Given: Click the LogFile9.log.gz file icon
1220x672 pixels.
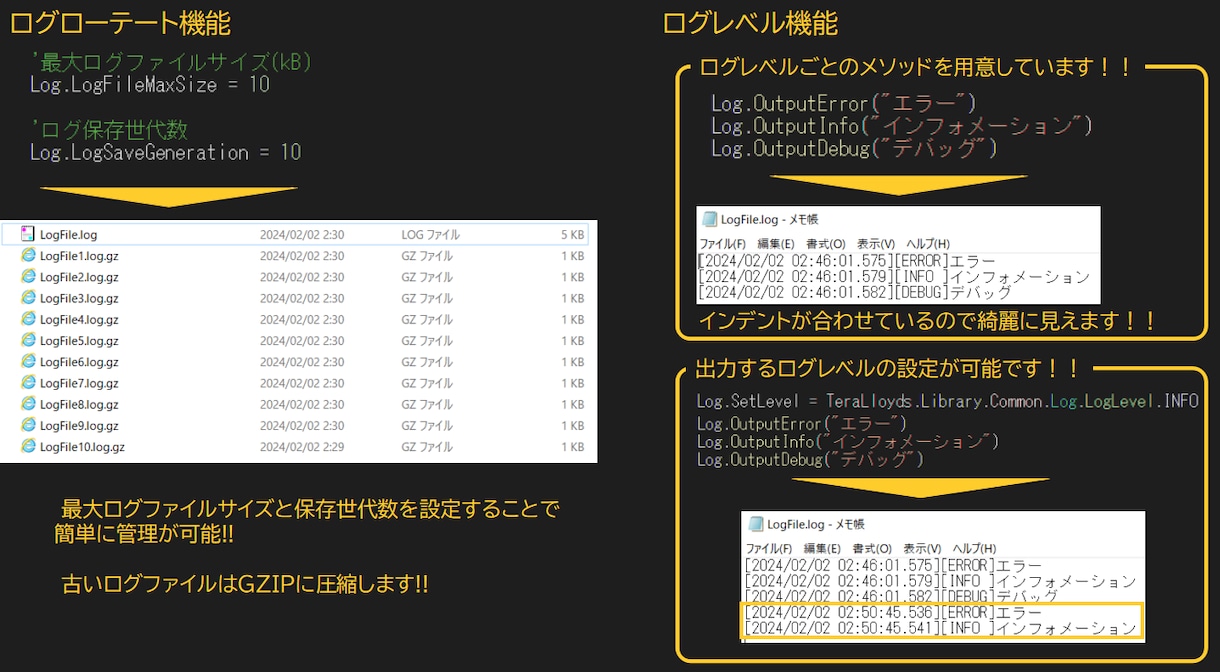Looking at the screenshot, I should click(x=28, y=426).
